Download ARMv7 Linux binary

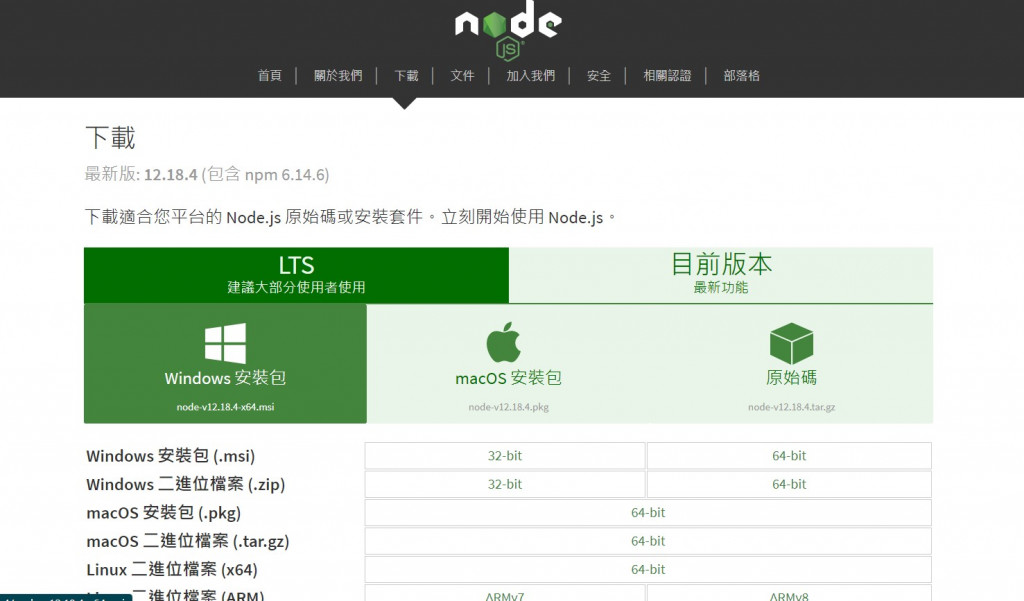(505, 594)
